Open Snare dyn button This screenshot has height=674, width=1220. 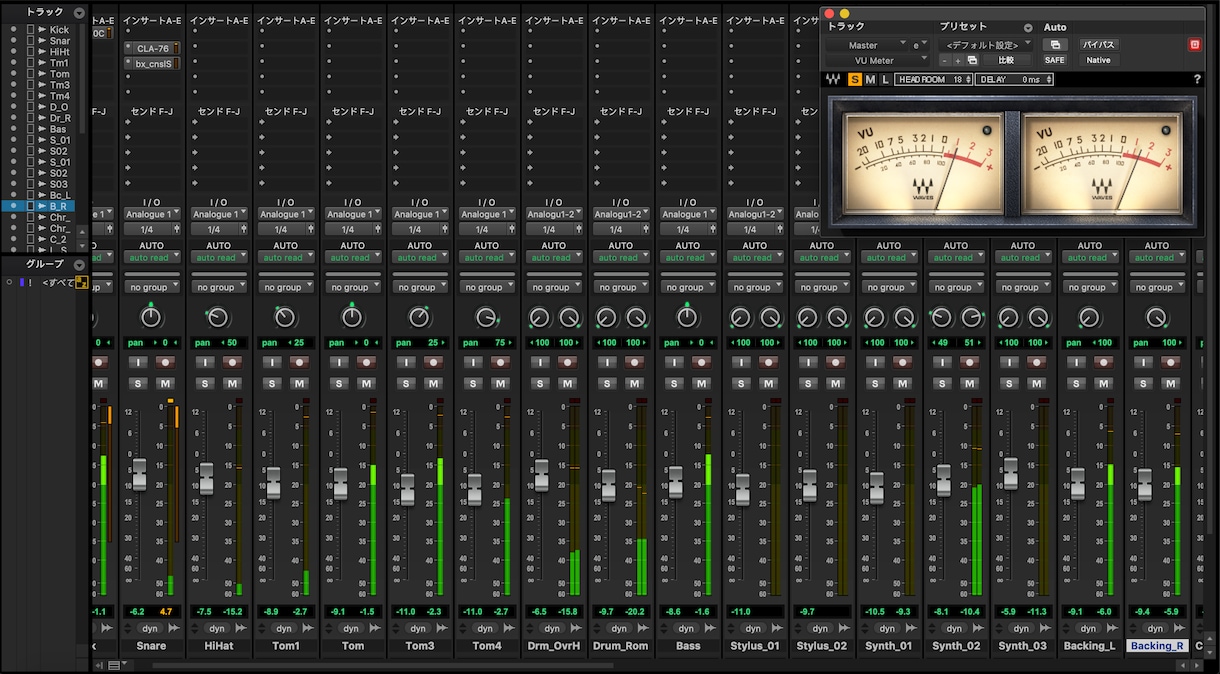pyautogui.click(x=151, y=629)
